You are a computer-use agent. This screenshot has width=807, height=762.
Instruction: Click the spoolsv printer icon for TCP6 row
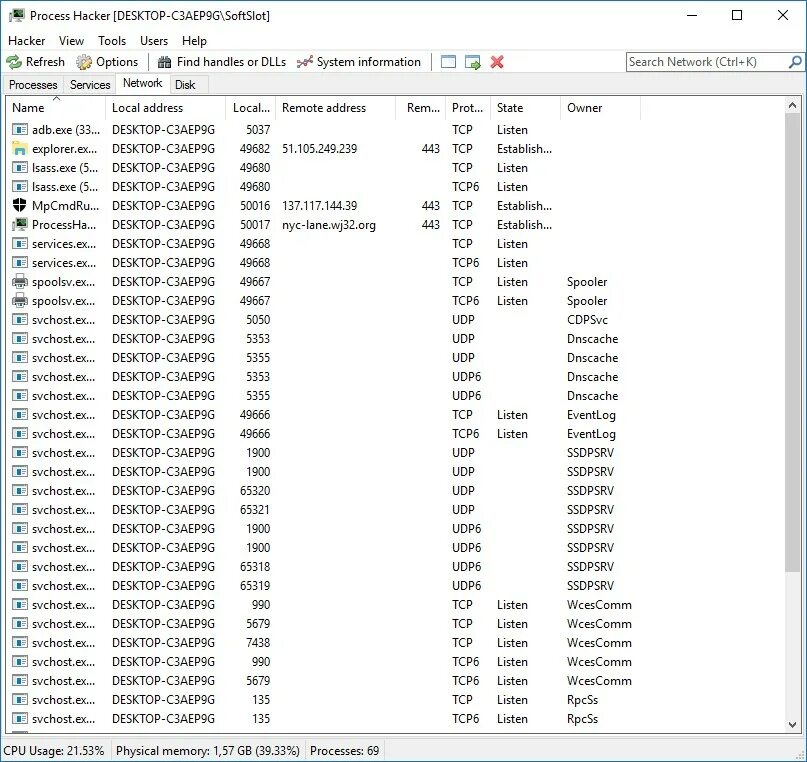tap(20, 300)
